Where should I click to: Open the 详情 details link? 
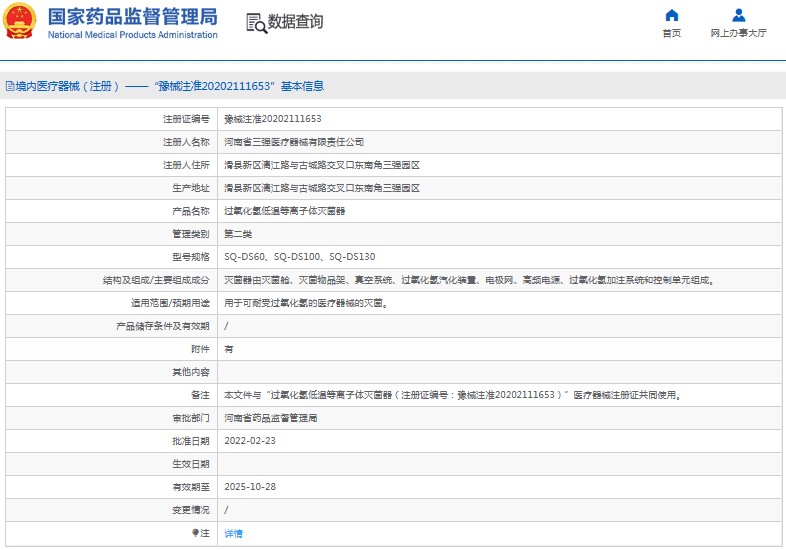[233, 533]
